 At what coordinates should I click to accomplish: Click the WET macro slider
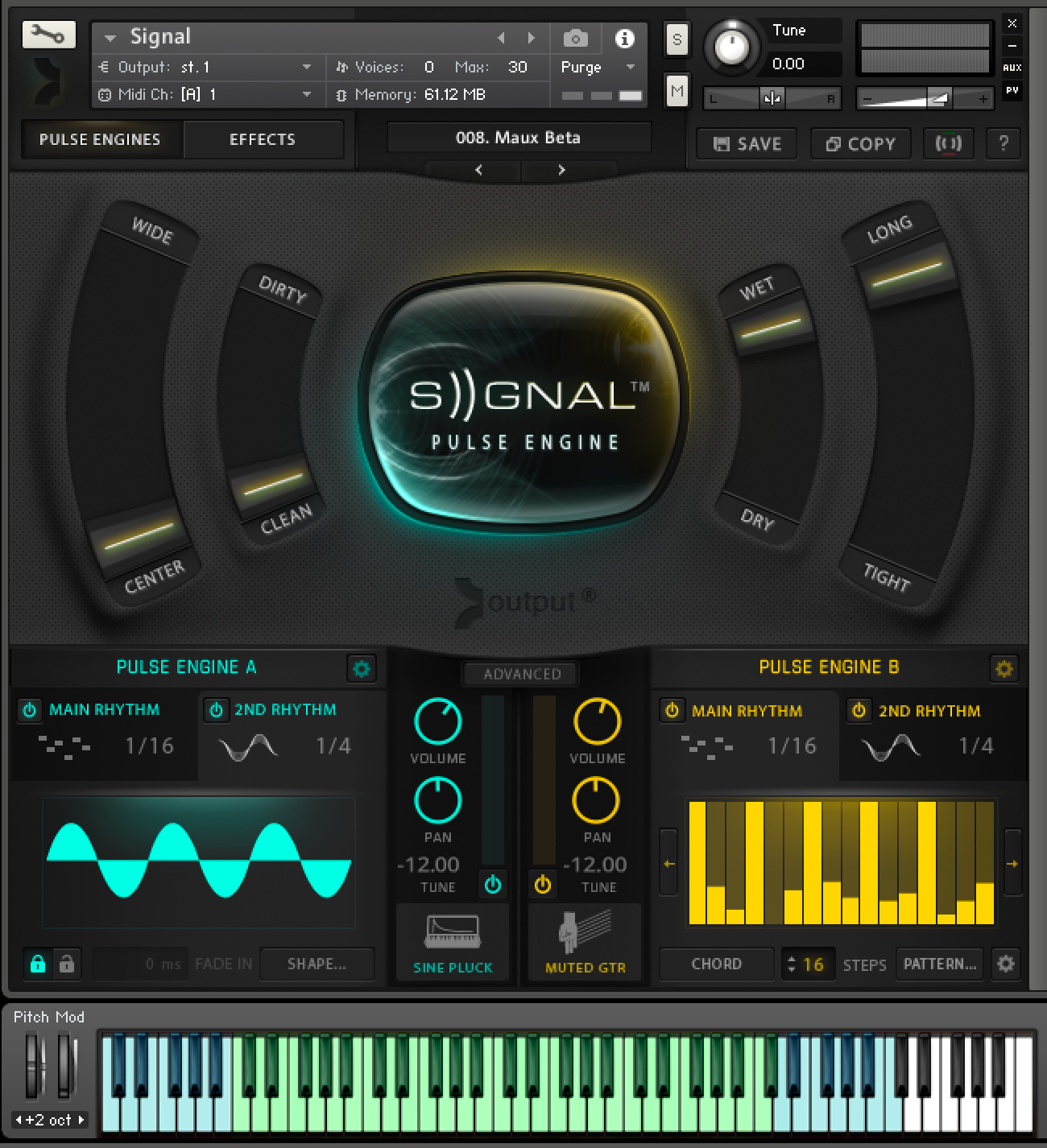769,325
